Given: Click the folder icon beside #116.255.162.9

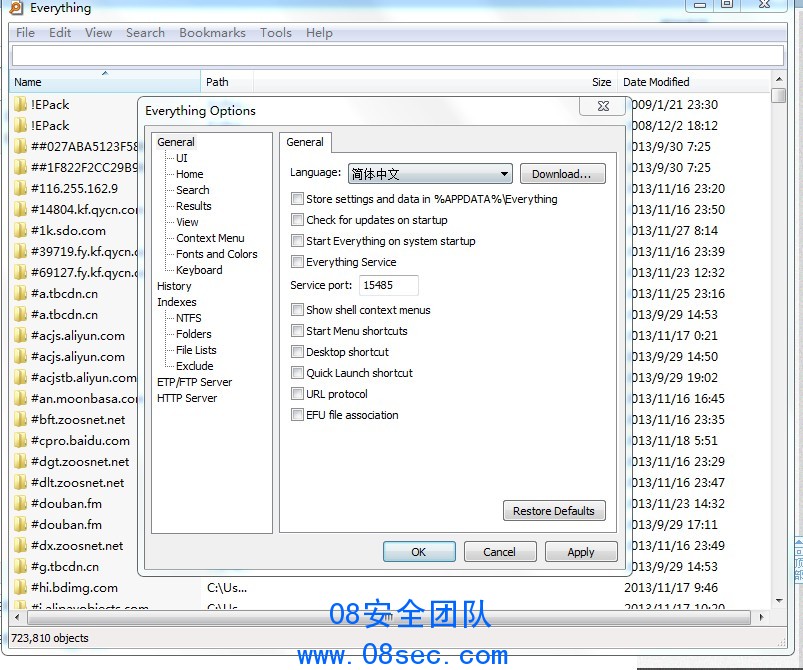Looking at the screenshot, I should point(20,189).
